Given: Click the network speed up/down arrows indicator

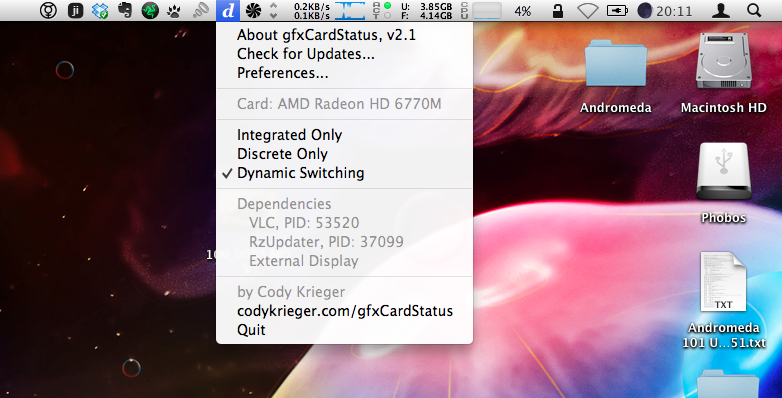Looking at the screenshot, I should [273, 10].
